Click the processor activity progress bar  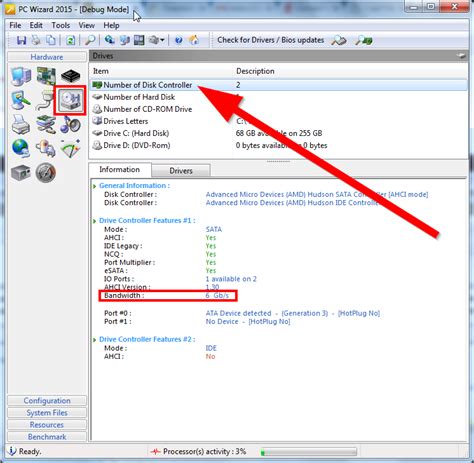[x=309, y=452]
